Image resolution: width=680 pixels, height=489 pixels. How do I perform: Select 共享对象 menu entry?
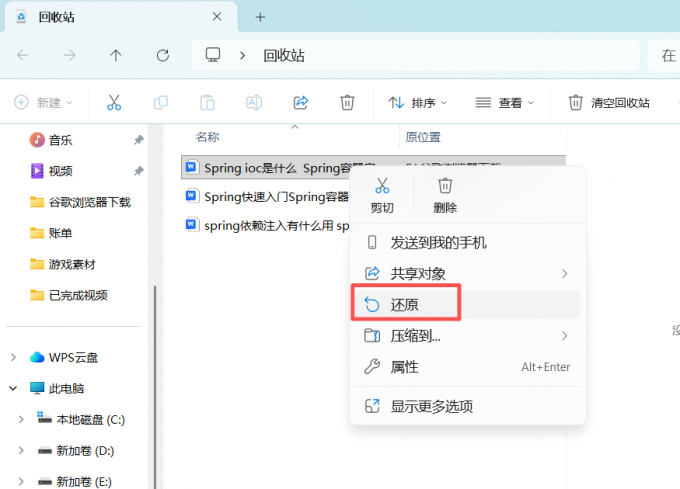point(468,274)
